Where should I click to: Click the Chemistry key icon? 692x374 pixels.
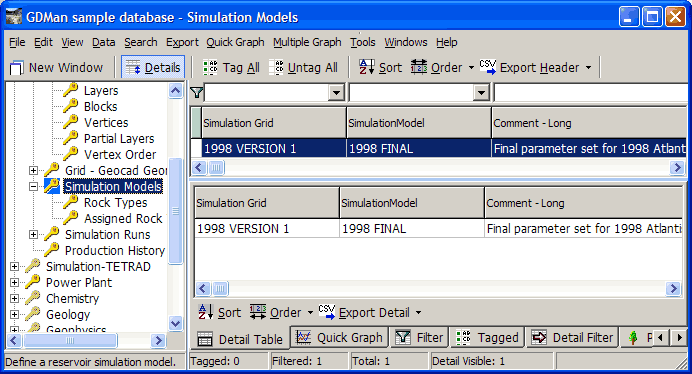tap(33, 298)
